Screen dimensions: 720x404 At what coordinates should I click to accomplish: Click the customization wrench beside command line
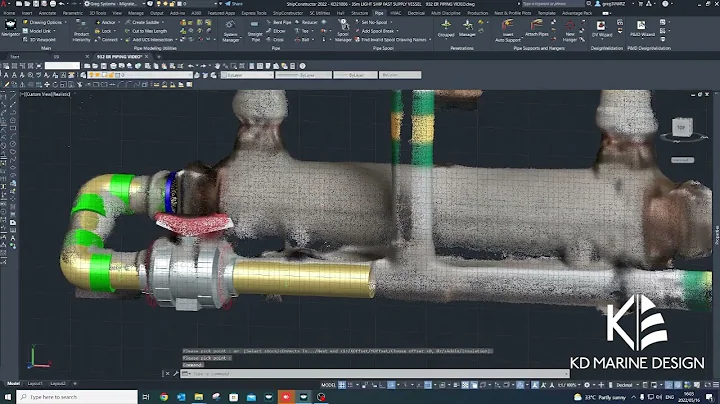point(175,374)
